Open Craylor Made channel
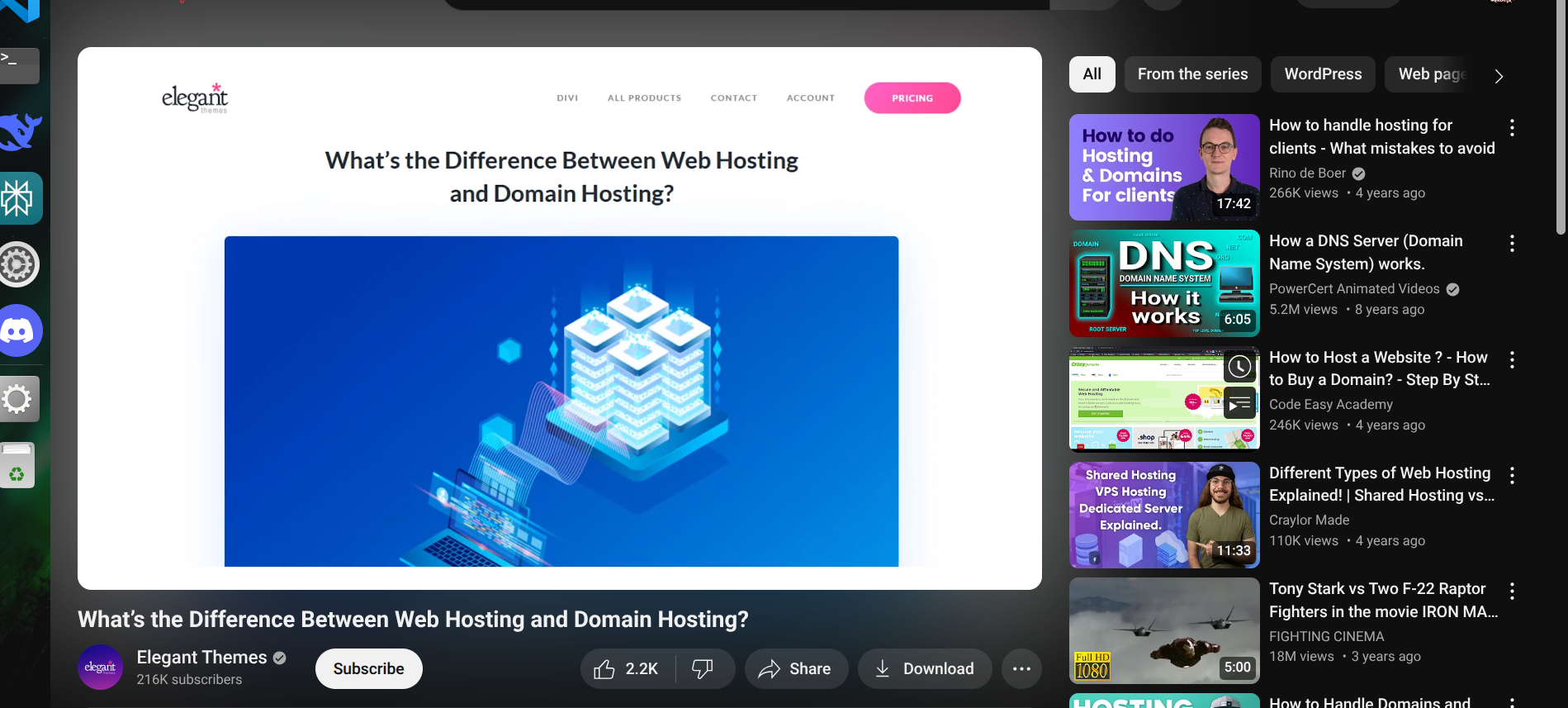Viewport: 1568px width, 708px height. 1310,520
